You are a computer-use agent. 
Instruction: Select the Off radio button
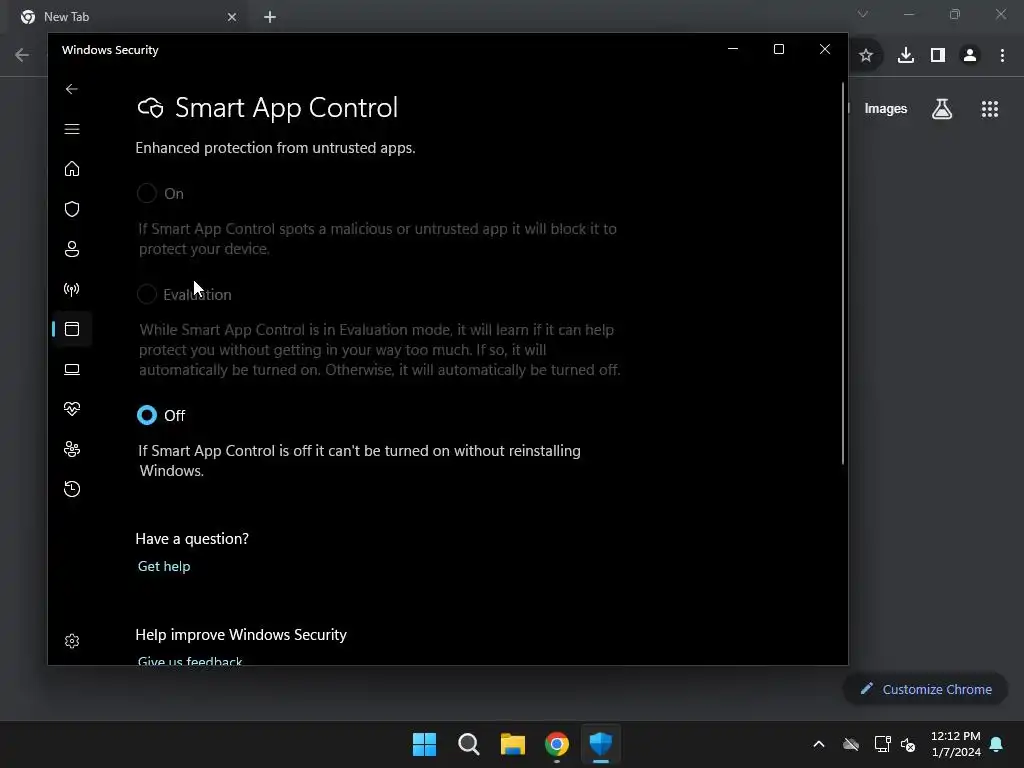pos(147,415)
